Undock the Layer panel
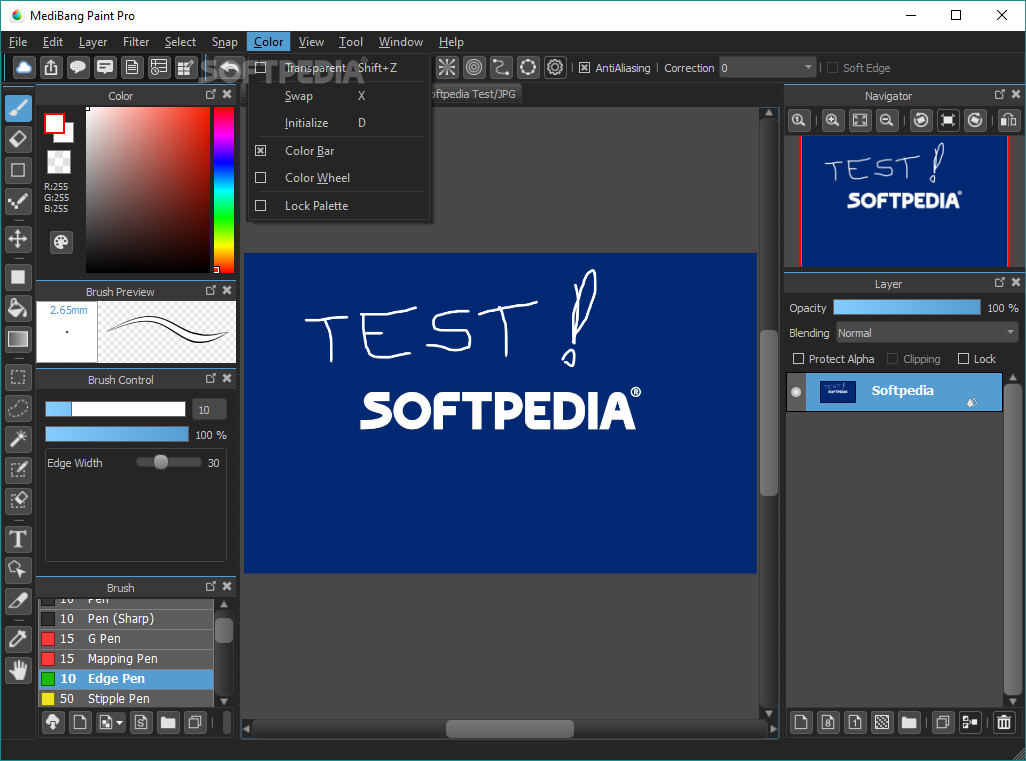1026x761 pixels. pos(1000,282)
